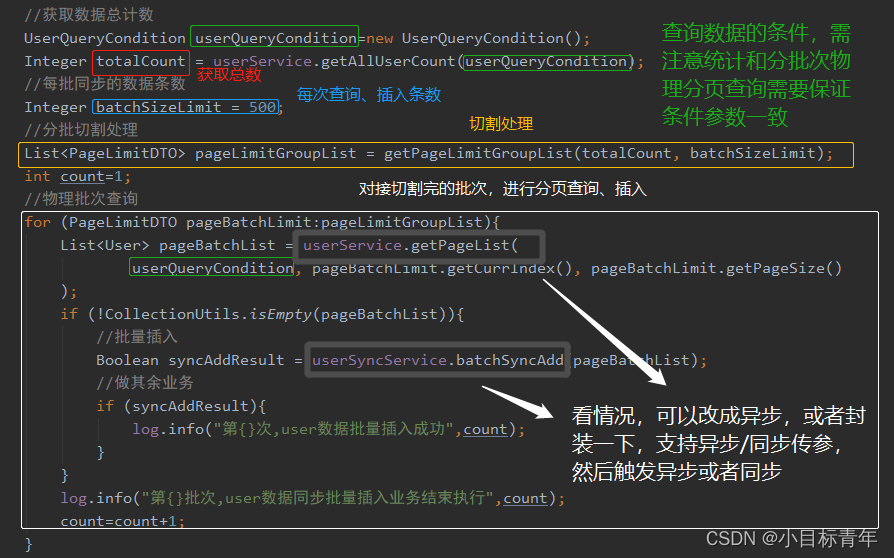Screen dimensions: 894x558
Task: Click the comment '//分批切割处理'
Action: coord(81,130)
